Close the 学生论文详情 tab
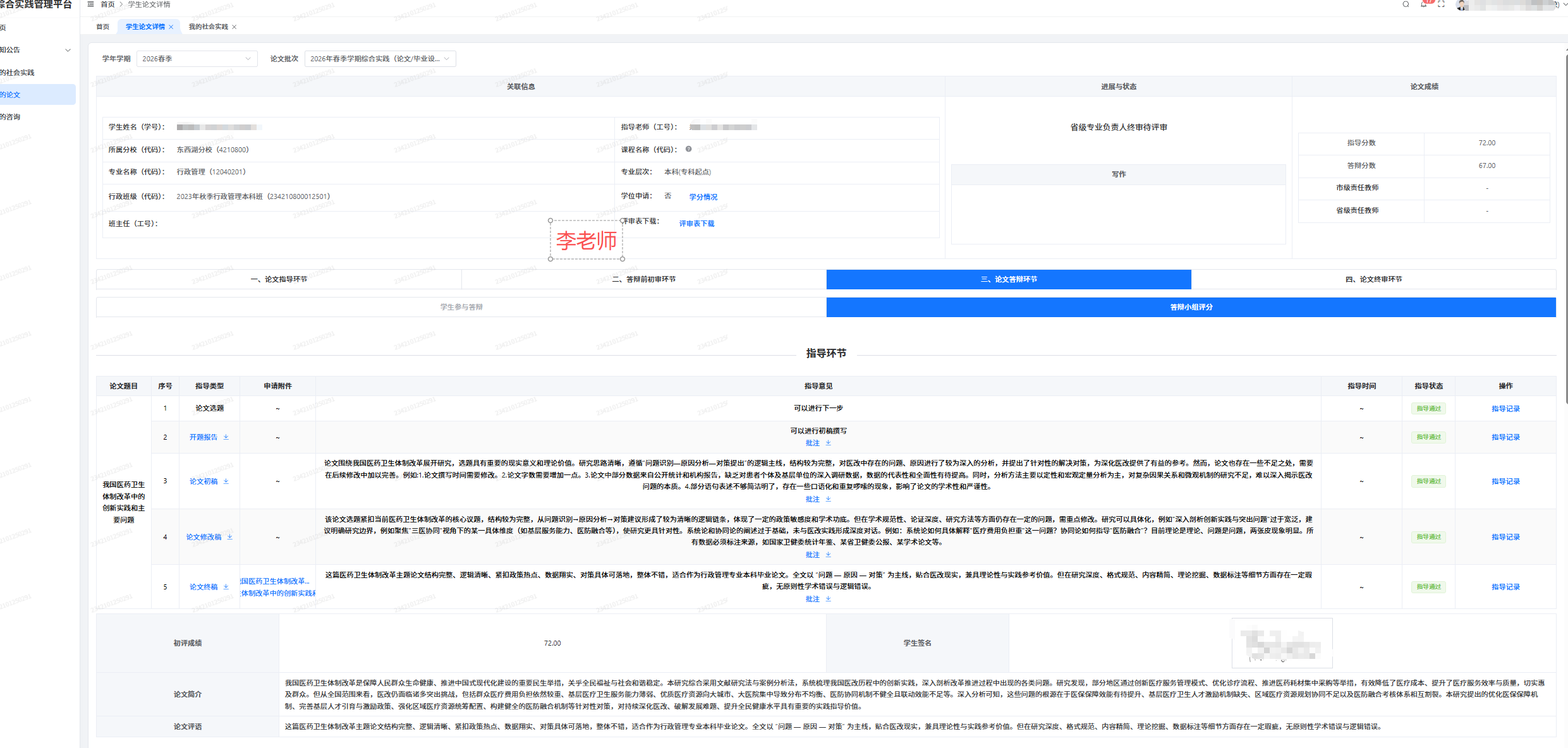Viewport: 1568px width, 748px height. pyautogui.click(x=171, y=27)
